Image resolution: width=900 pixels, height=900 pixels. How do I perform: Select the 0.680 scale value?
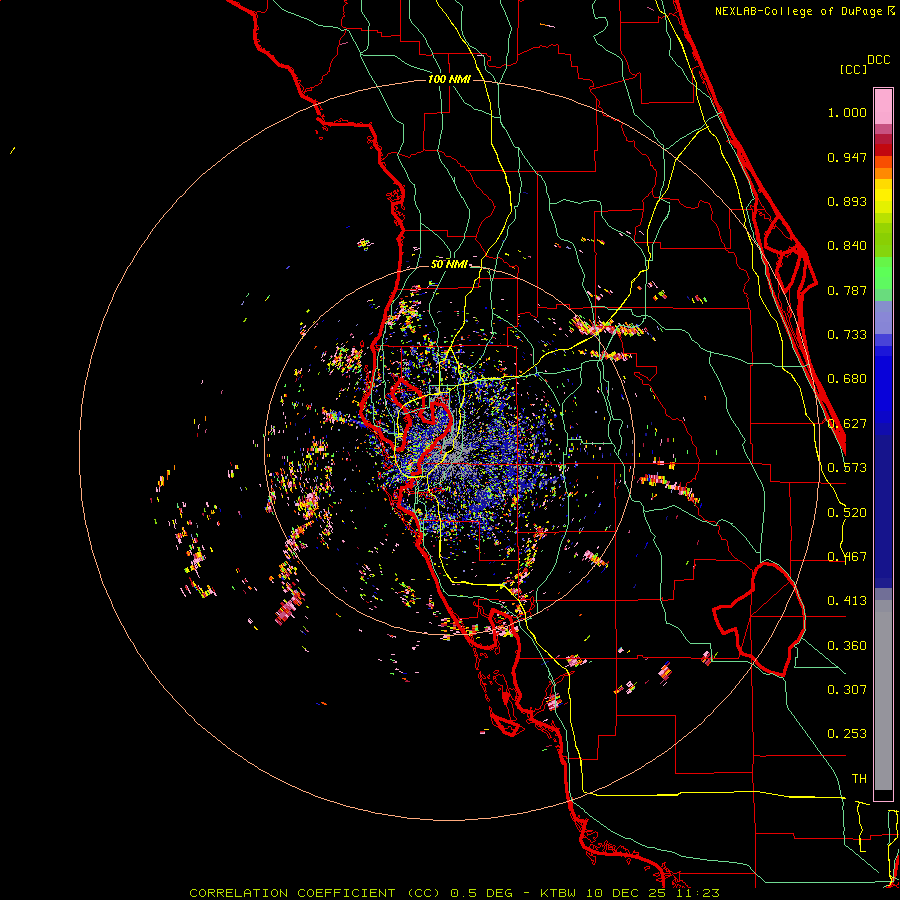tap(847, 379)
